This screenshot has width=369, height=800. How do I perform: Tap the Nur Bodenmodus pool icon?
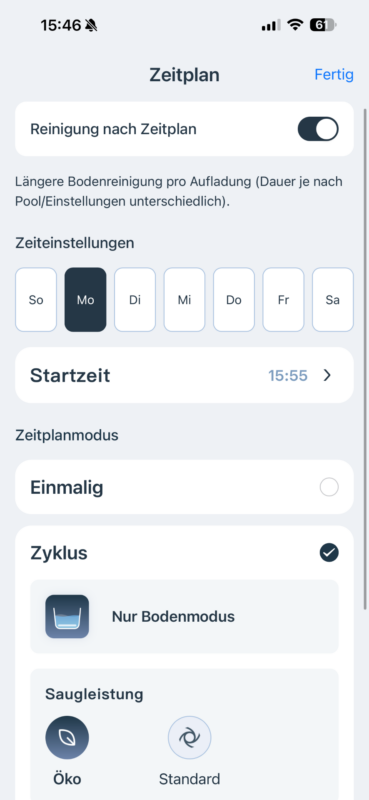tap(67, 616)
